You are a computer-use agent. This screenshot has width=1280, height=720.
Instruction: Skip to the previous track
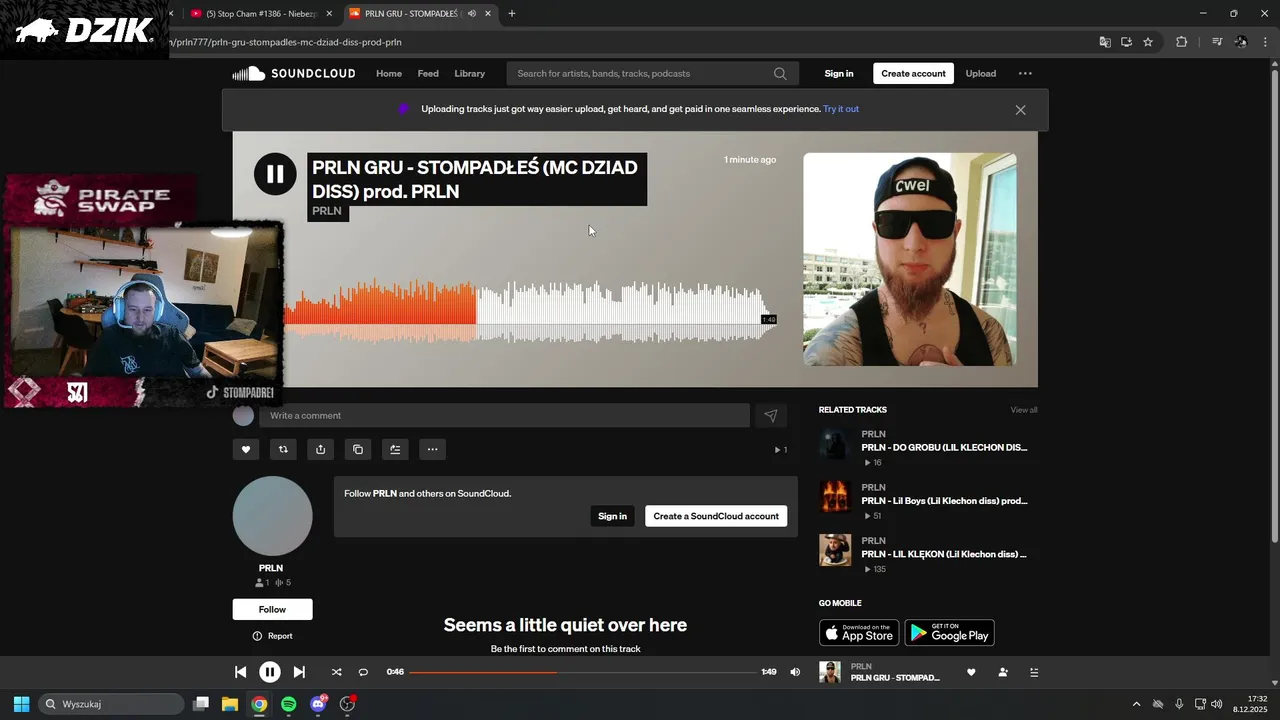[240, 672]
